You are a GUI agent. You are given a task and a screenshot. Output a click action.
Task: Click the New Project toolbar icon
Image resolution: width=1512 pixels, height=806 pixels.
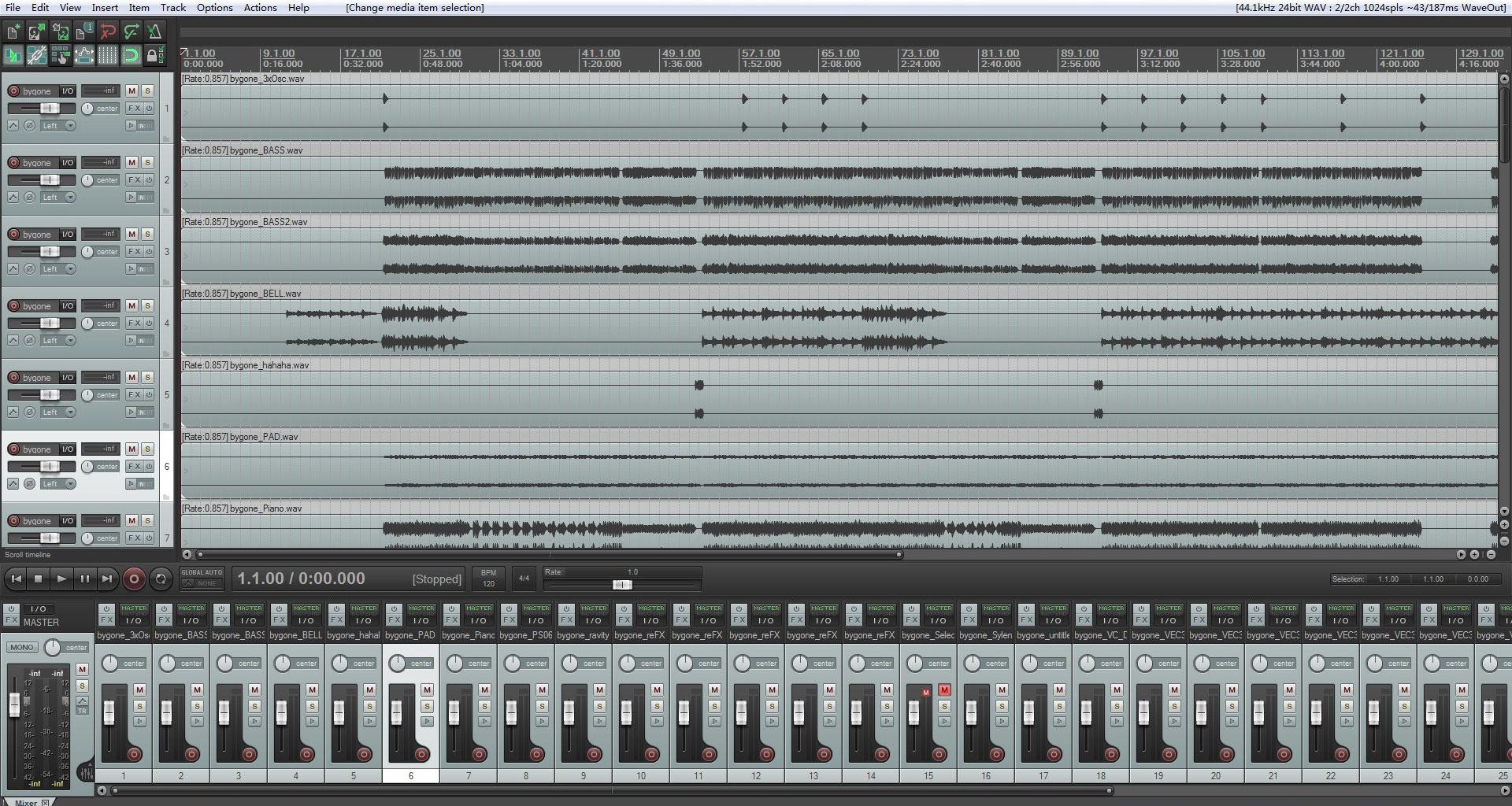13,31
